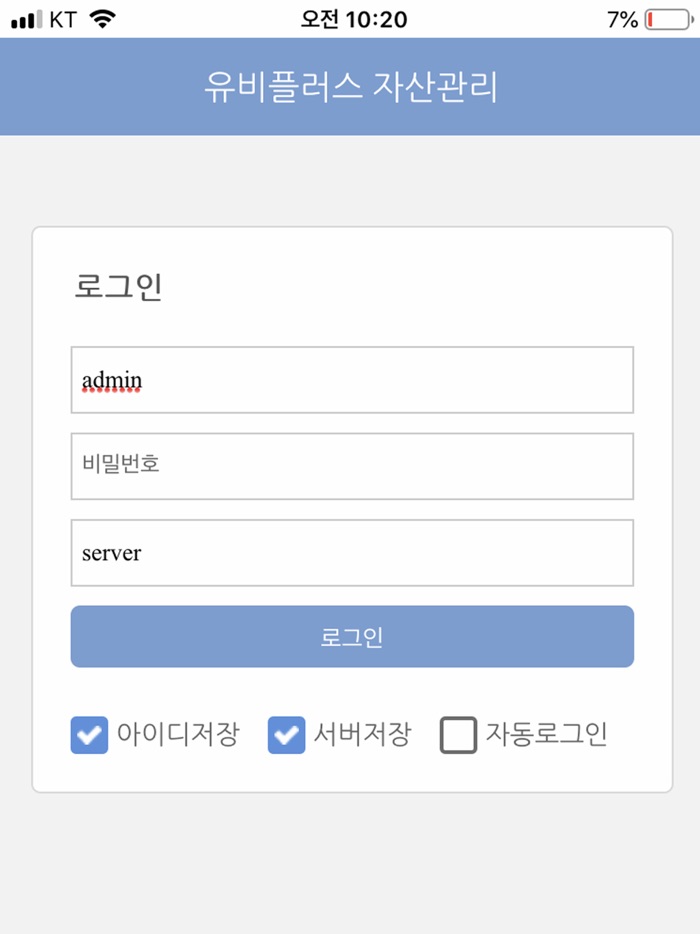
Task: Select the 비밀번호 password input field
Action: pyautogui.click(x=351, y=466)
